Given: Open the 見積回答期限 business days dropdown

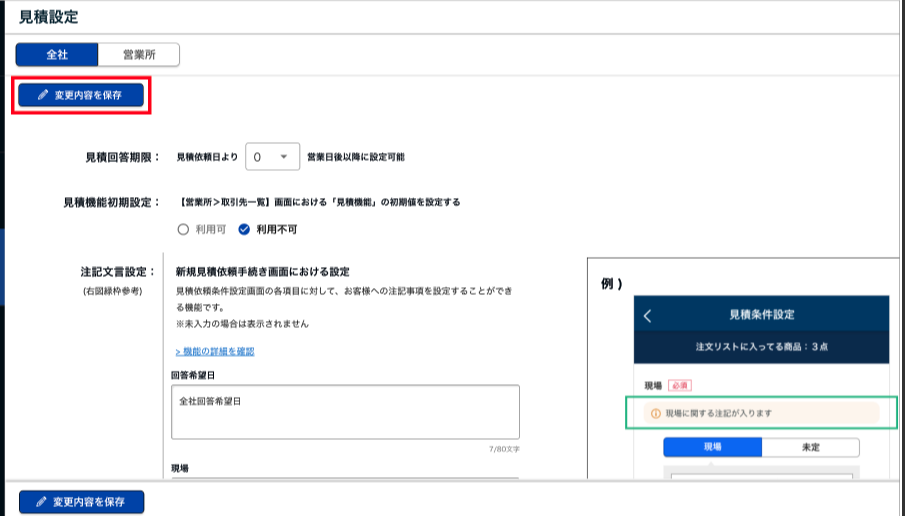Looking at the screenshot, I should tap(272, 157).
